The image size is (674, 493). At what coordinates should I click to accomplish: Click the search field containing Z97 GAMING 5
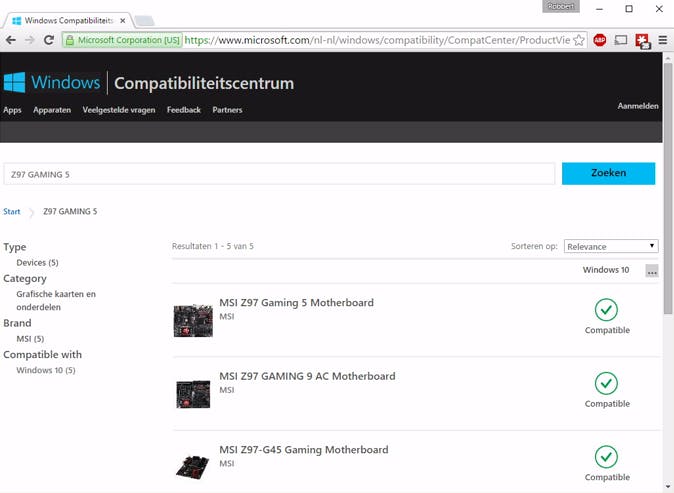(x=279, y=174)
